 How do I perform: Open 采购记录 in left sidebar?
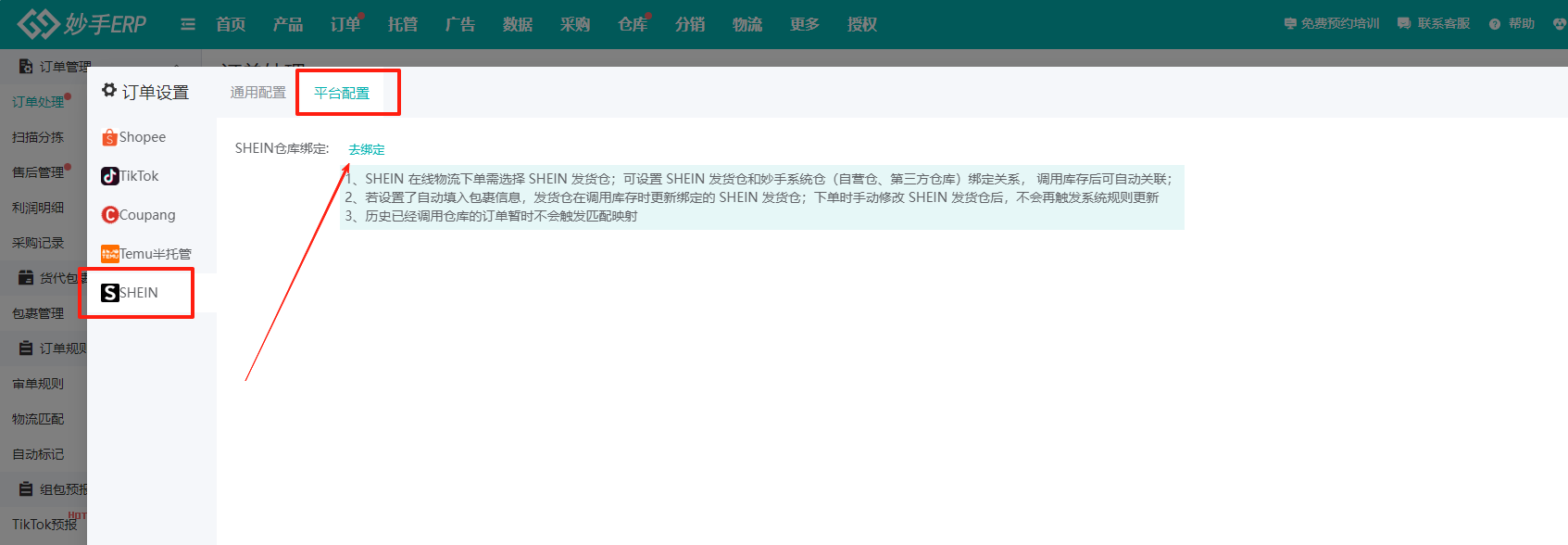click(x=38, y=243)
